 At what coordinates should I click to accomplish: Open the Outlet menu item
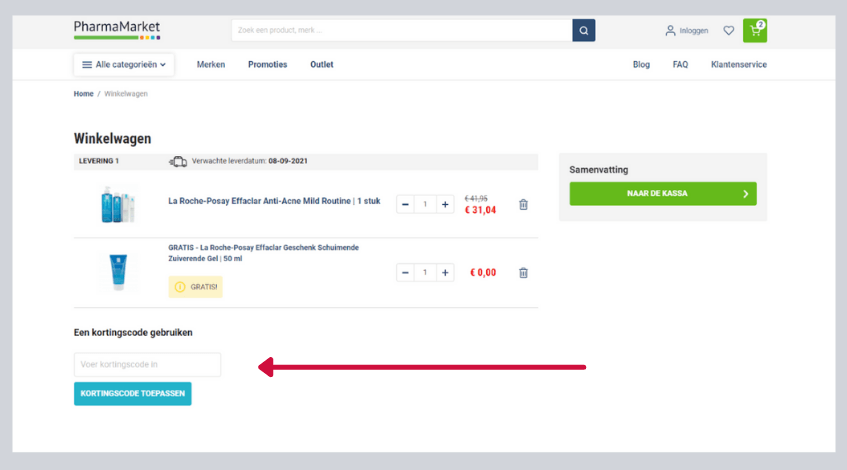coord(322,65)
